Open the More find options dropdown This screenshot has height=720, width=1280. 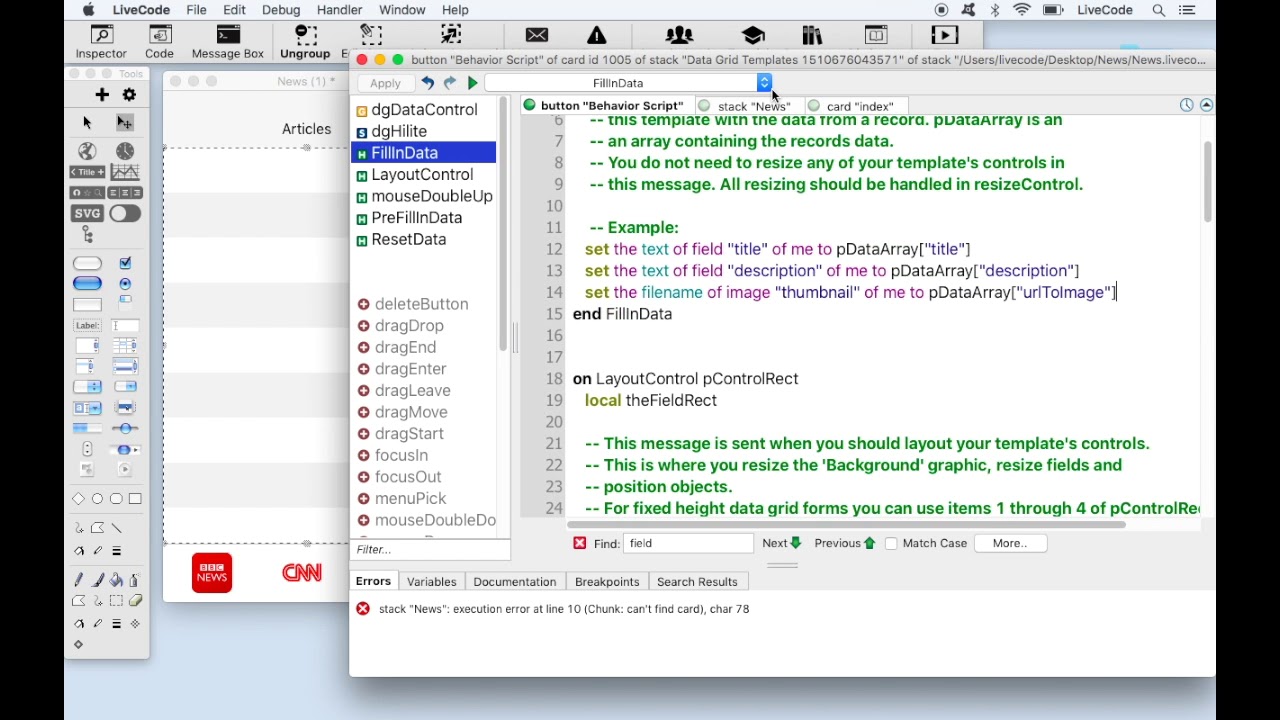[1010, 543]
